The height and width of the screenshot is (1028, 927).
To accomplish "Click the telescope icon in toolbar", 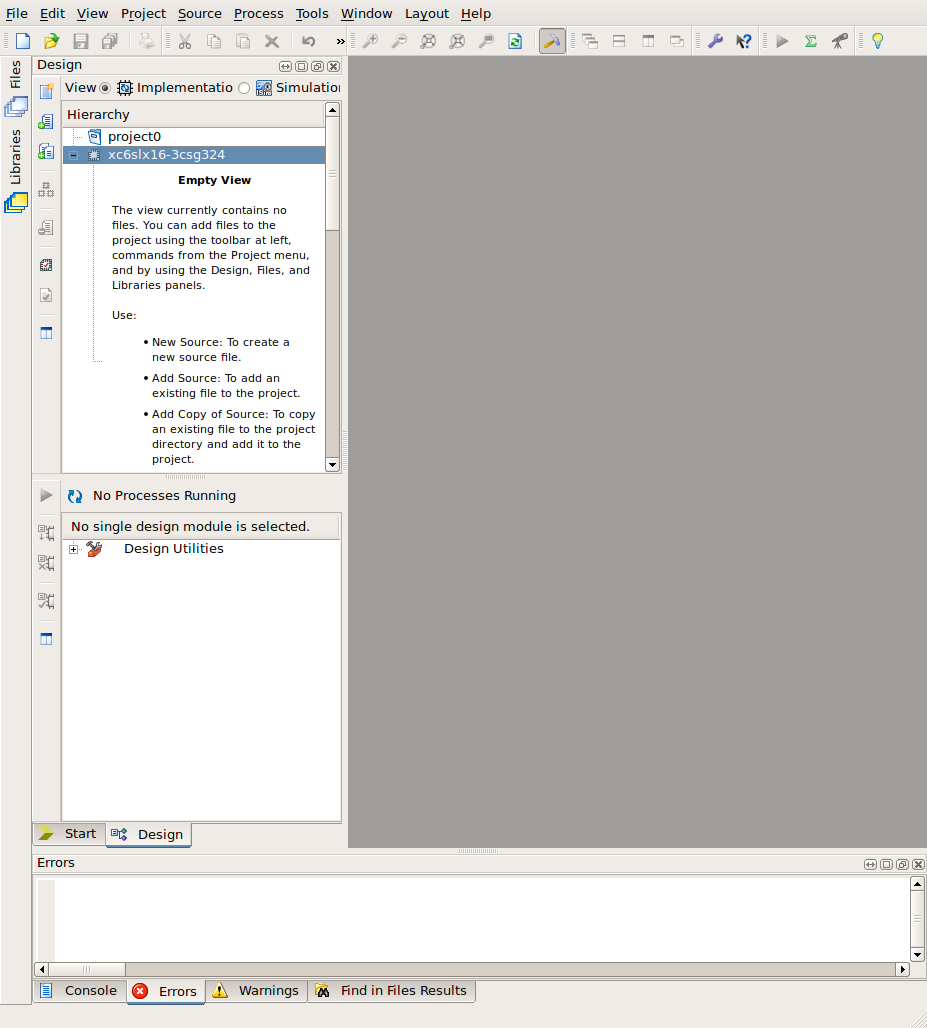I will tap(840, 41).
